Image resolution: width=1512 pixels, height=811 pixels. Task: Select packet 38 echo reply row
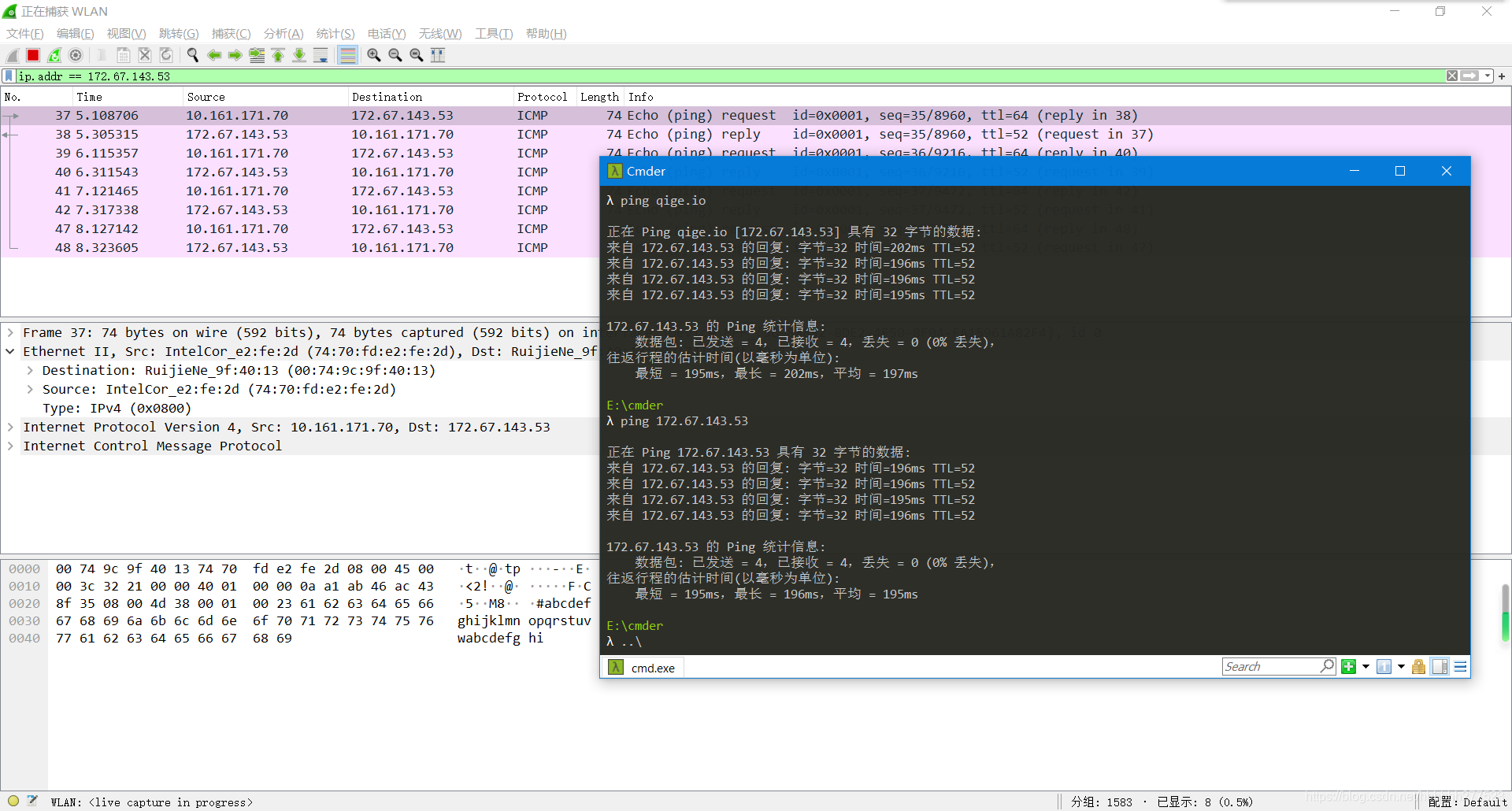pos(756,135)
